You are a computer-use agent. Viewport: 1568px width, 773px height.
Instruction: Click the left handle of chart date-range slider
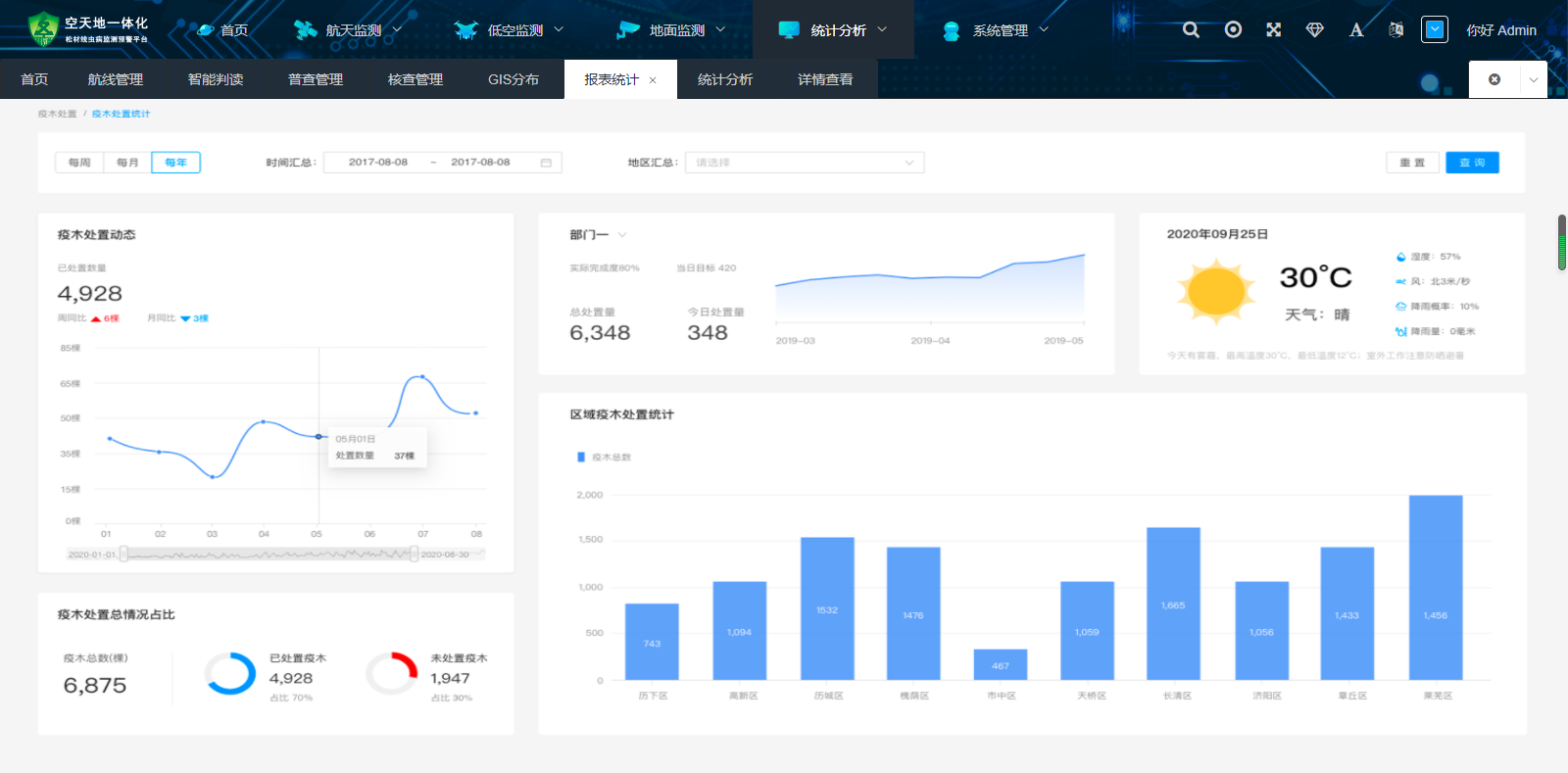click(x=123, y=555)
